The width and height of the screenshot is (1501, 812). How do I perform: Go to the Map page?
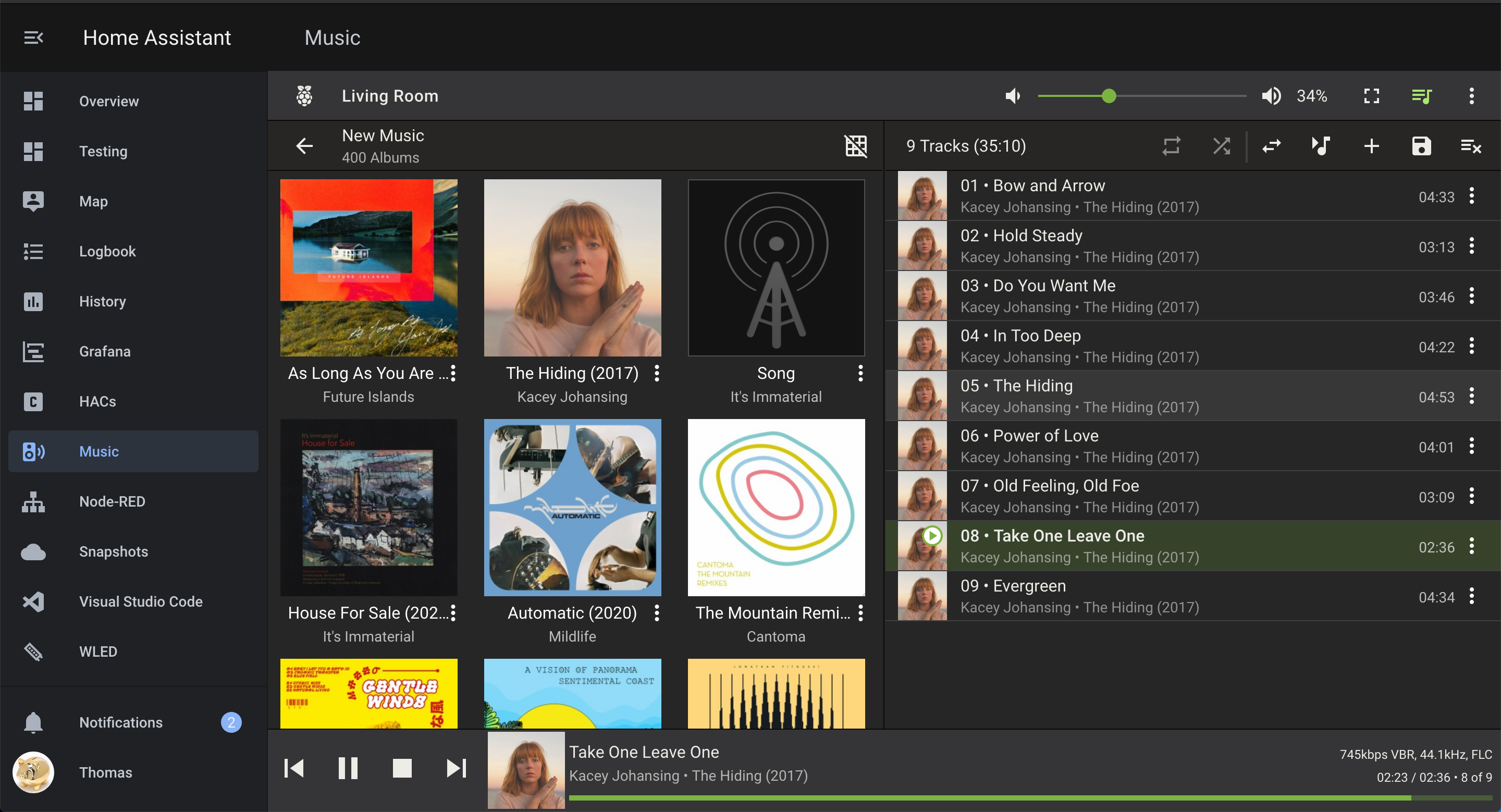(133, 201)
